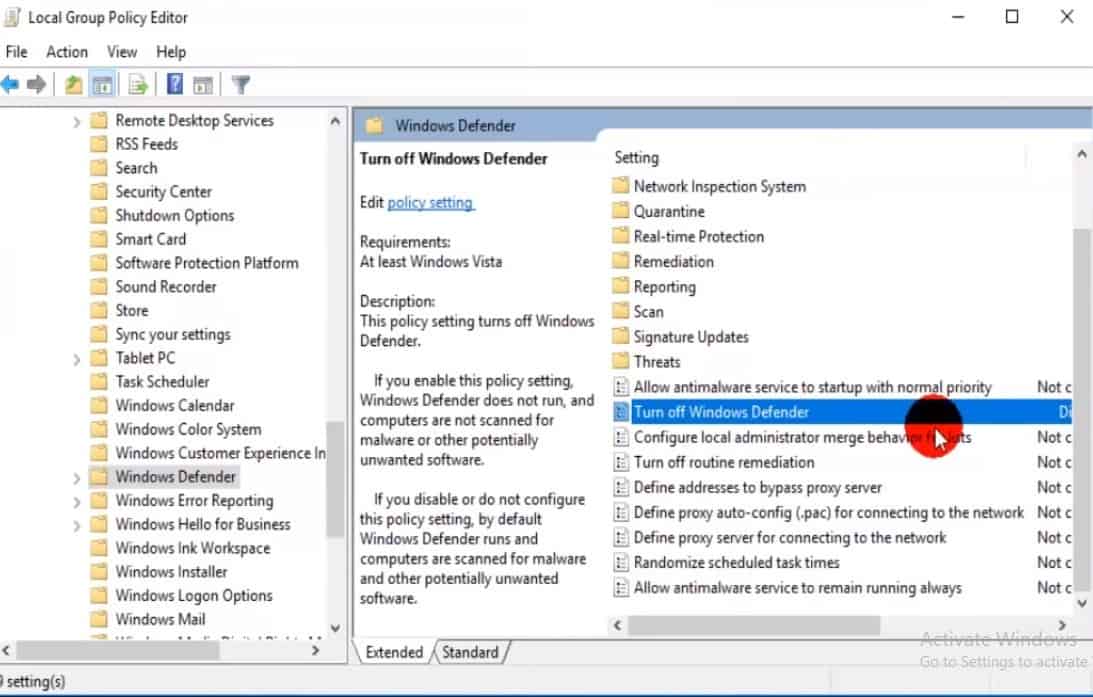The image size is (1093, 697).
Task: Open the Action menu
Action: 67,52
